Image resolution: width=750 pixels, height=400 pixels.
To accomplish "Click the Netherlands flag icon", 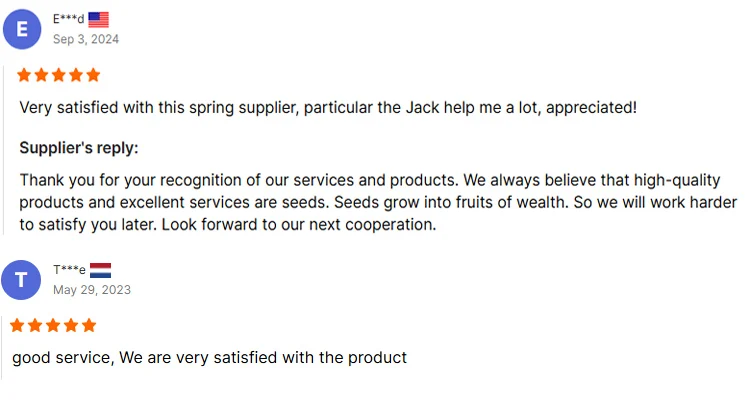I will coord(100,270).
